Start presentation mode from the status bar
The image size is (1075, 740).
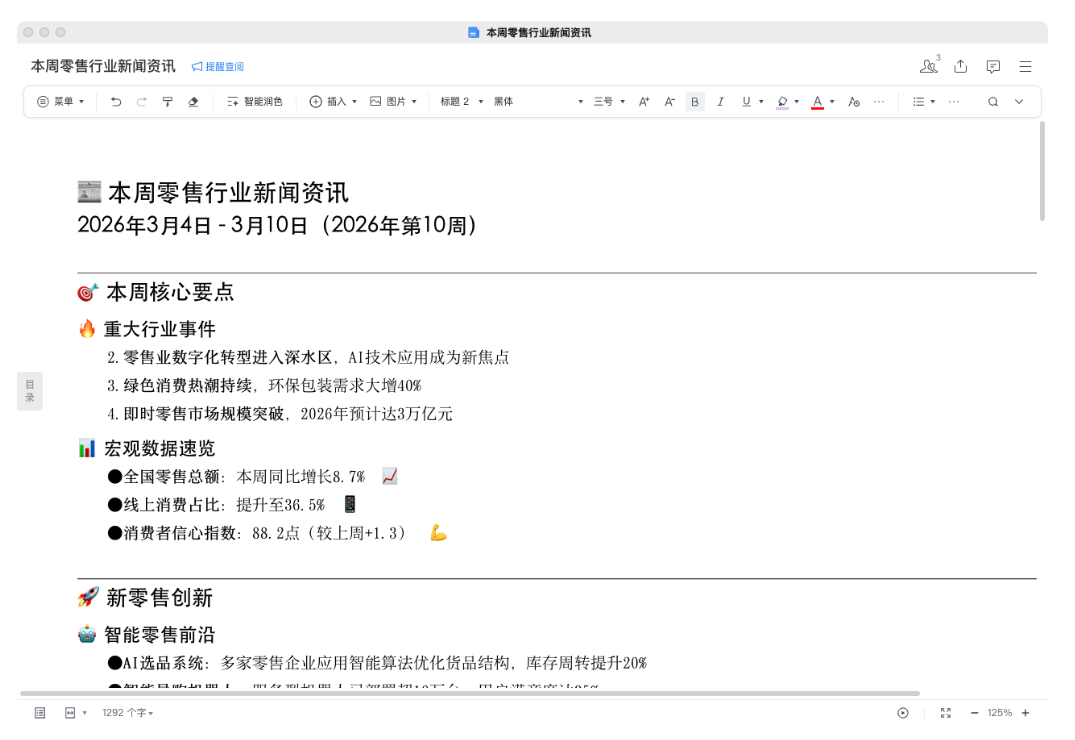903,713
